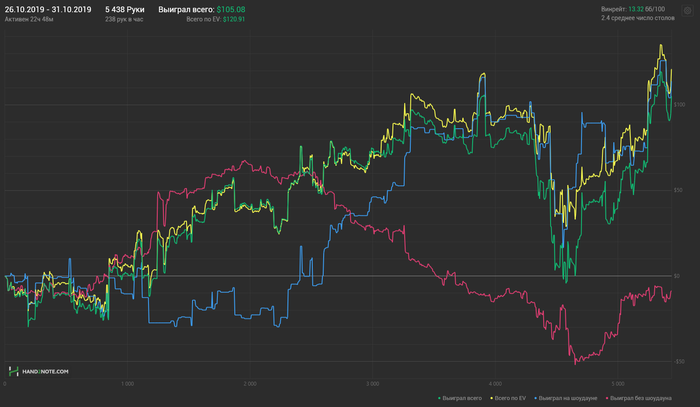
Task: Click the '5 438 Руки' hands count
Action: pyautogui.click(x=125, y=9)
